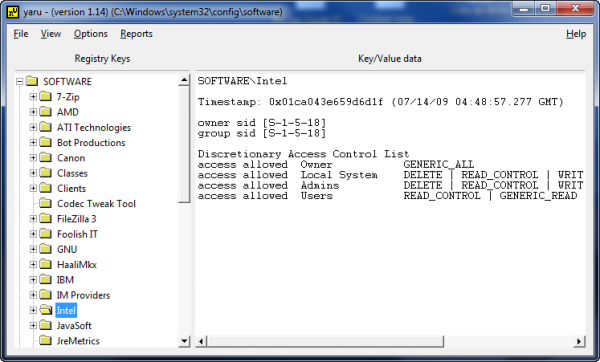Select the 7-Zip key
This screenshot has width=600, height=362.
[x=68, y=97]
